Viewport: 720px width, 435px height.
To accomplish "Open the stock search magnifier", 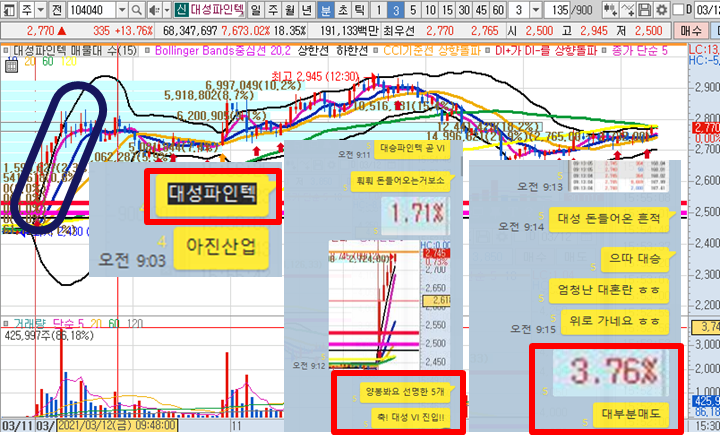I will point(136,10).
